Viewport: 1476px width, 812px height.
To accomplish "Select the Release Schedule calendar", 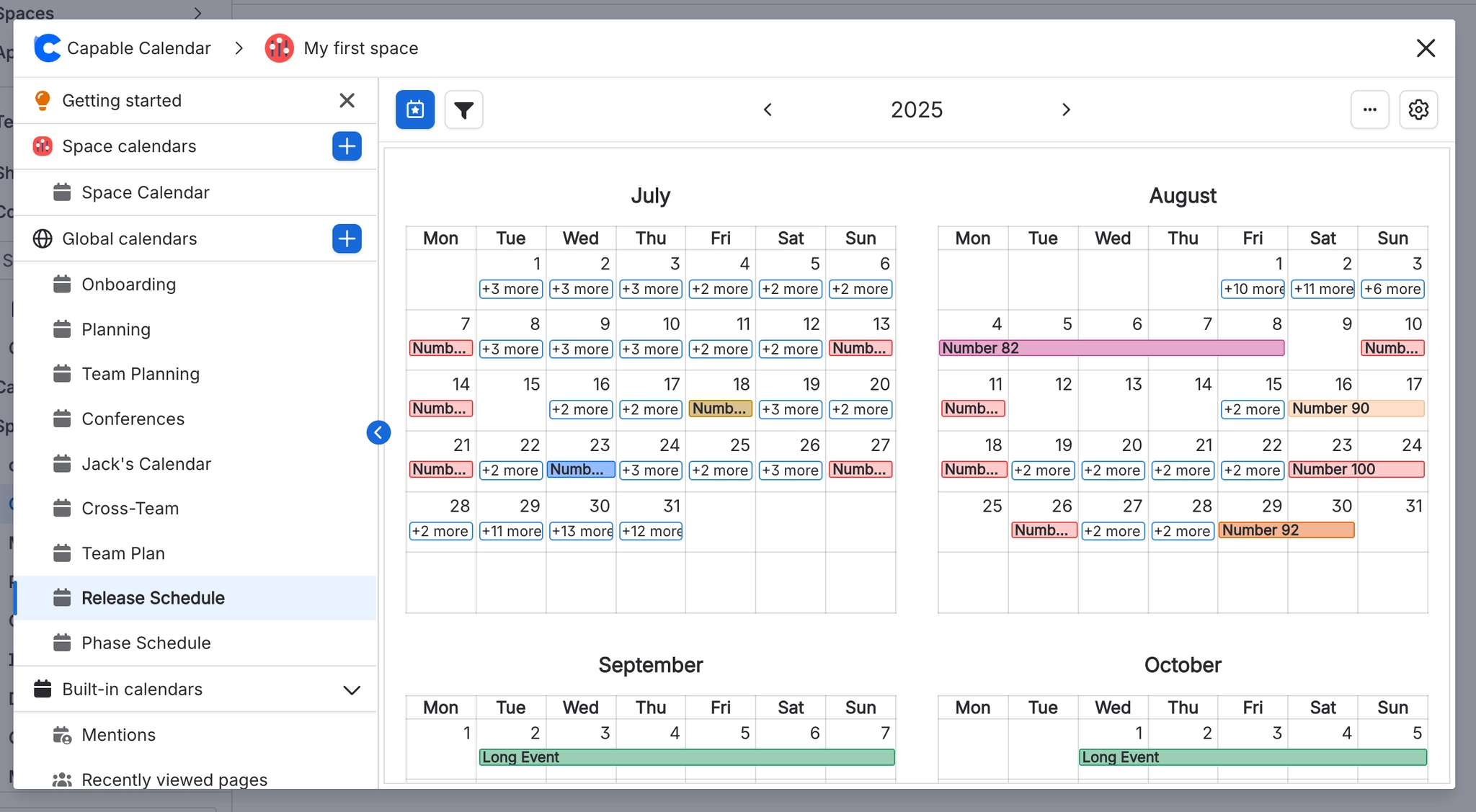I will pos(153,598).
